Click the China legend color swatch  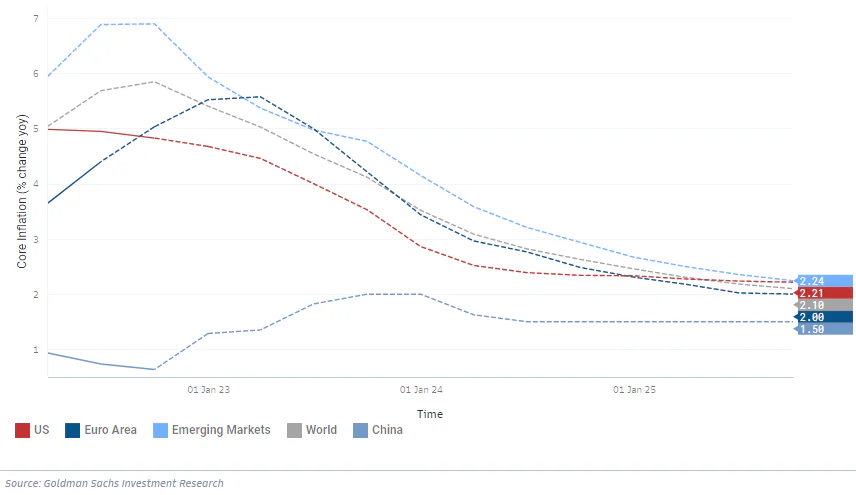360,431
